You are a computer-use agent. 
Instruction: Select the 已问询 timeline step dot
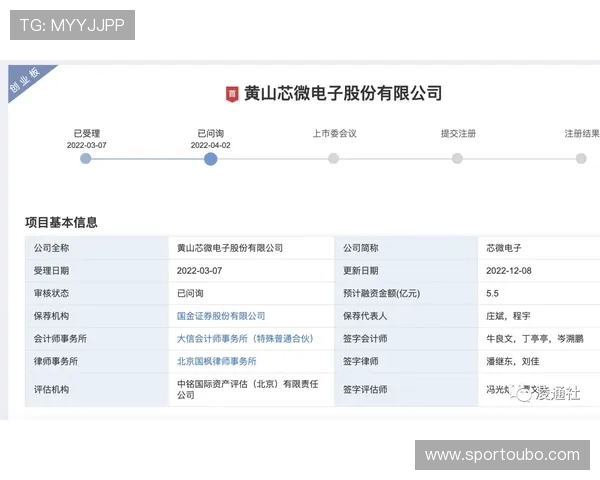click(210, 159)
